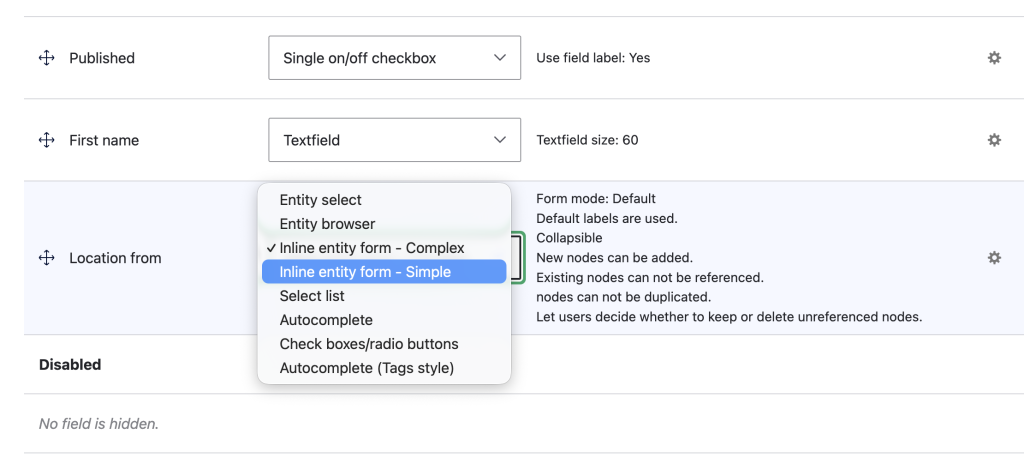Screen dimensions: 1024x470
Task: Click the Location from field label
Action: pos(115,258)
